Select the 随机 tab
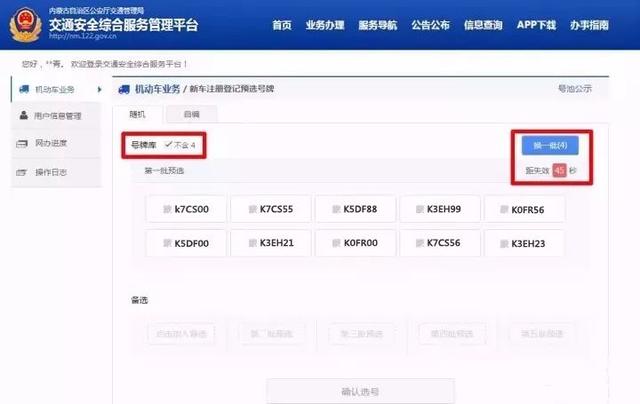The height and width of the screenshot is (404, 640). (x=138, y=114)
